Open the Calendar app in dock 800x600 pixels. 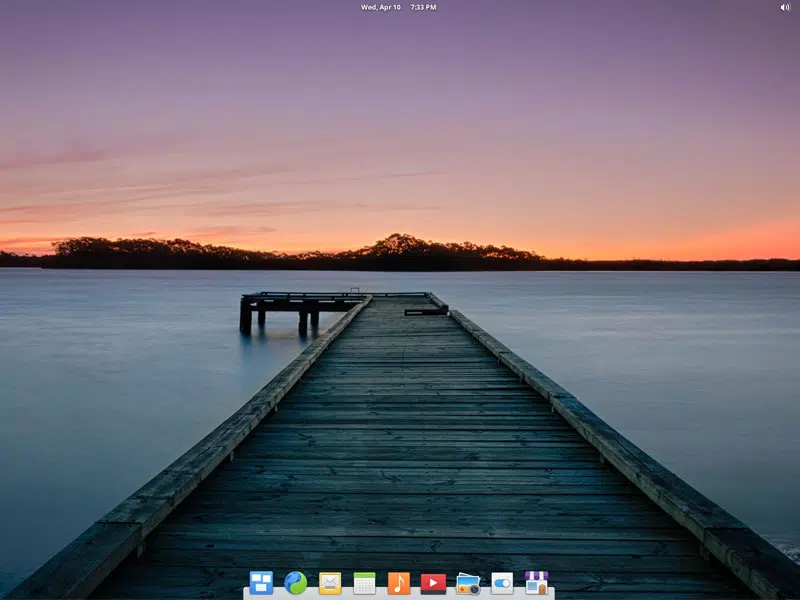pyautogui.click(x=364, y=583)
